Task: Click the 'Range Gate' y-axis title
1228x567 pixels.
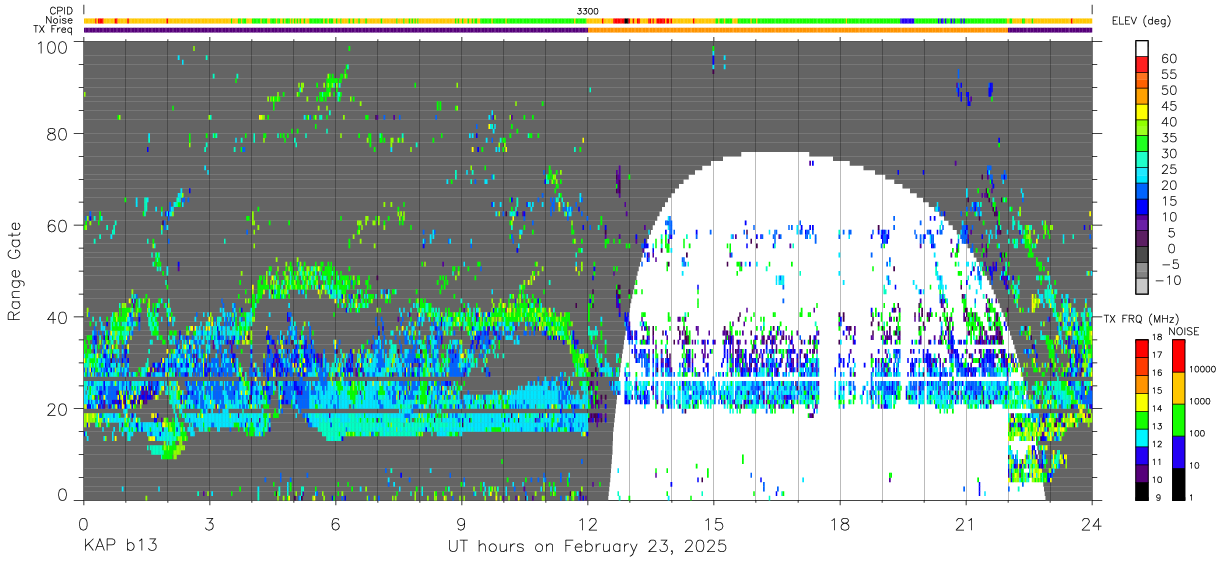Action: (15, 272)
